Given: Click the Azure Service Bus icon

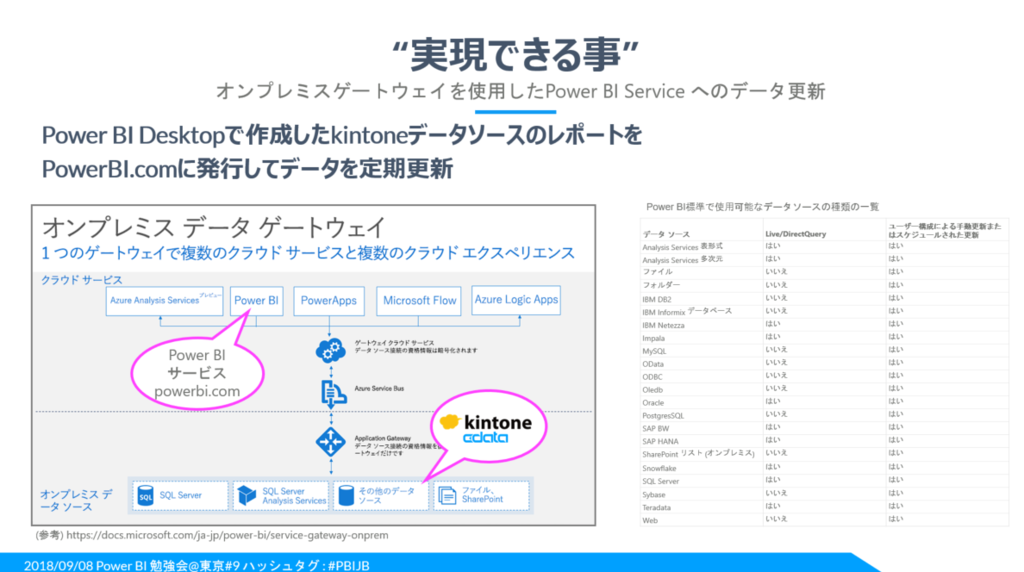Looking at the screenshot, I should [332, 392].
